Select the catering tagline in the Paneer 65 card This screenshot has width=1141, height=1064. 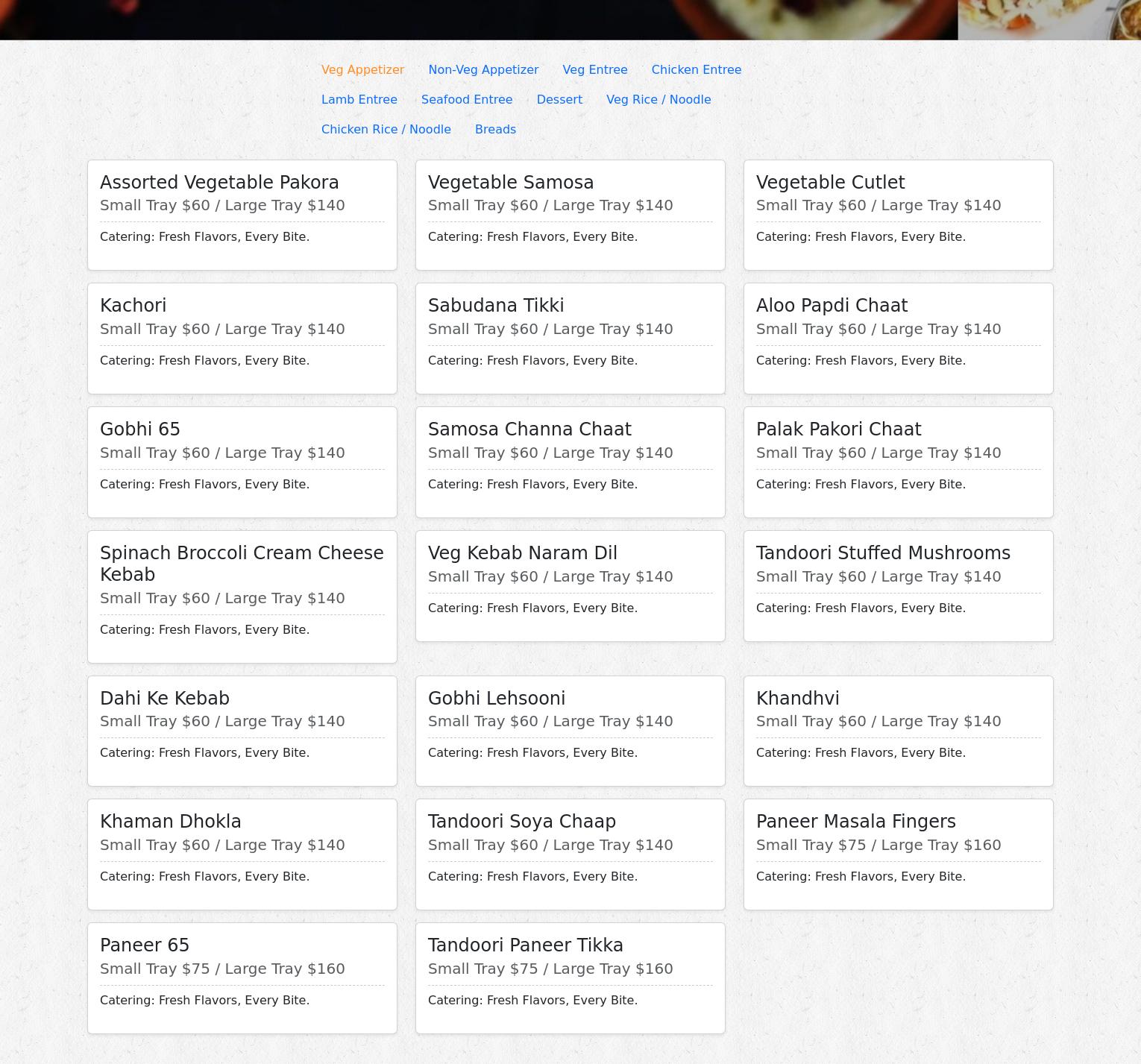click(x=204, y=1000)
